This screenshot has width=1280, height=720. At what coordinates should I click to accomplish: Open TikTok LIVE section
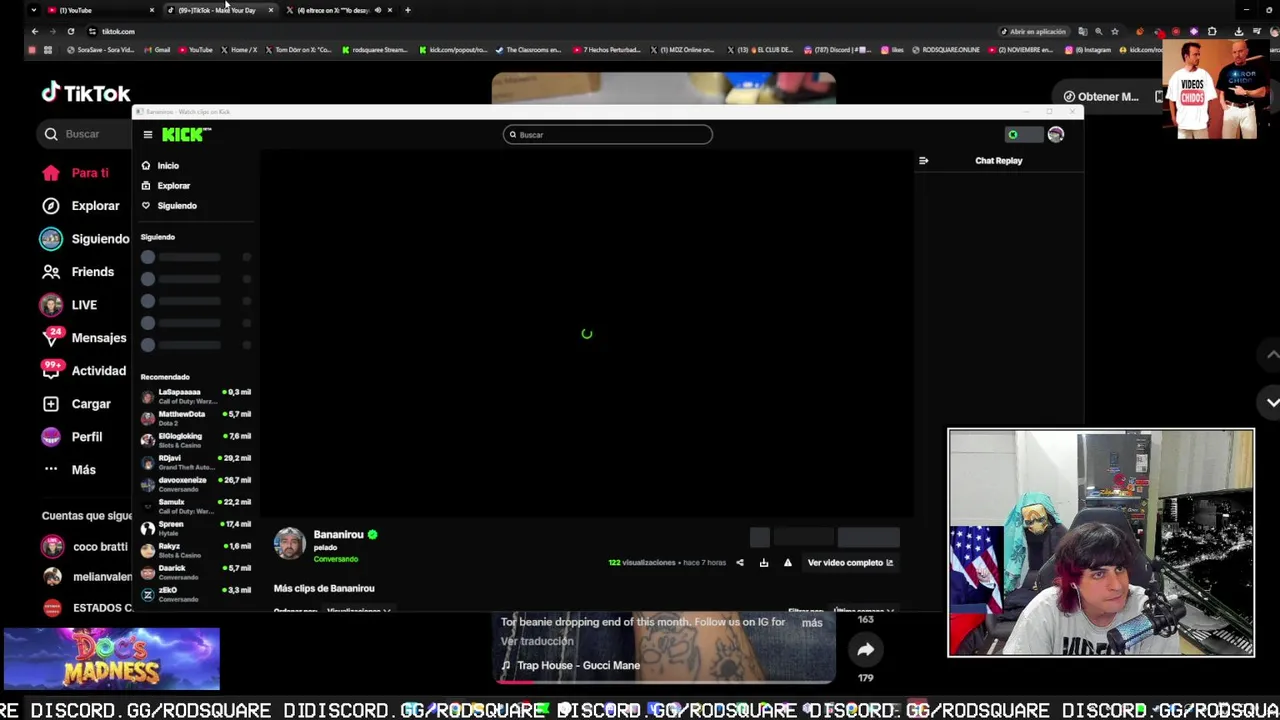click(68, 305)
